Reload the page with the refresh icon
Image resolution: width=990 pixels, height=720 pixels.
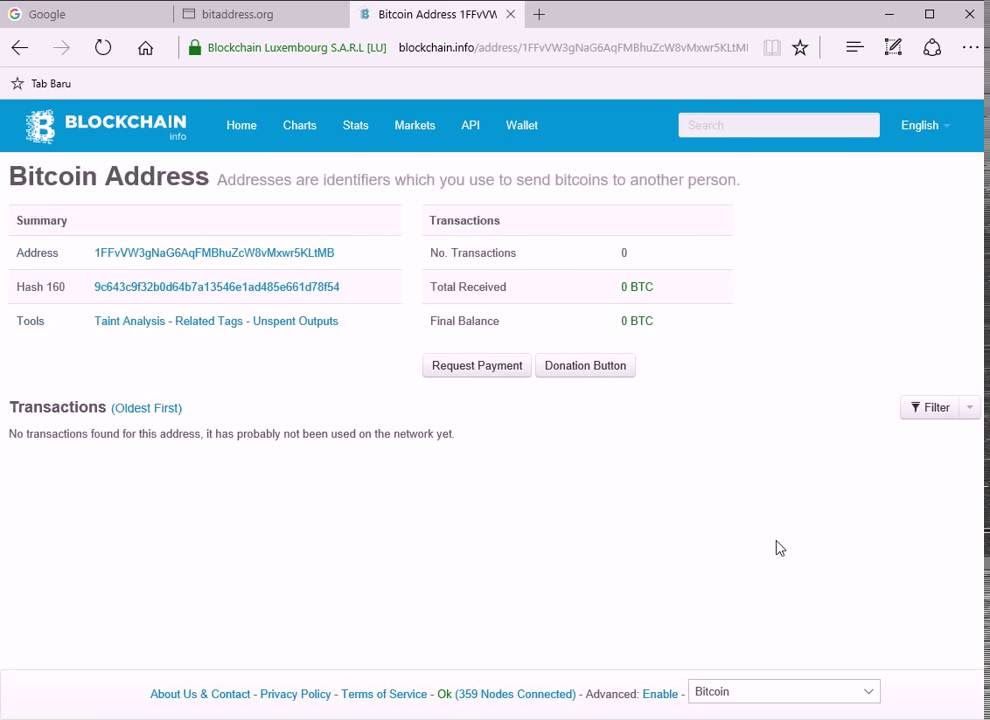(103, 48)
